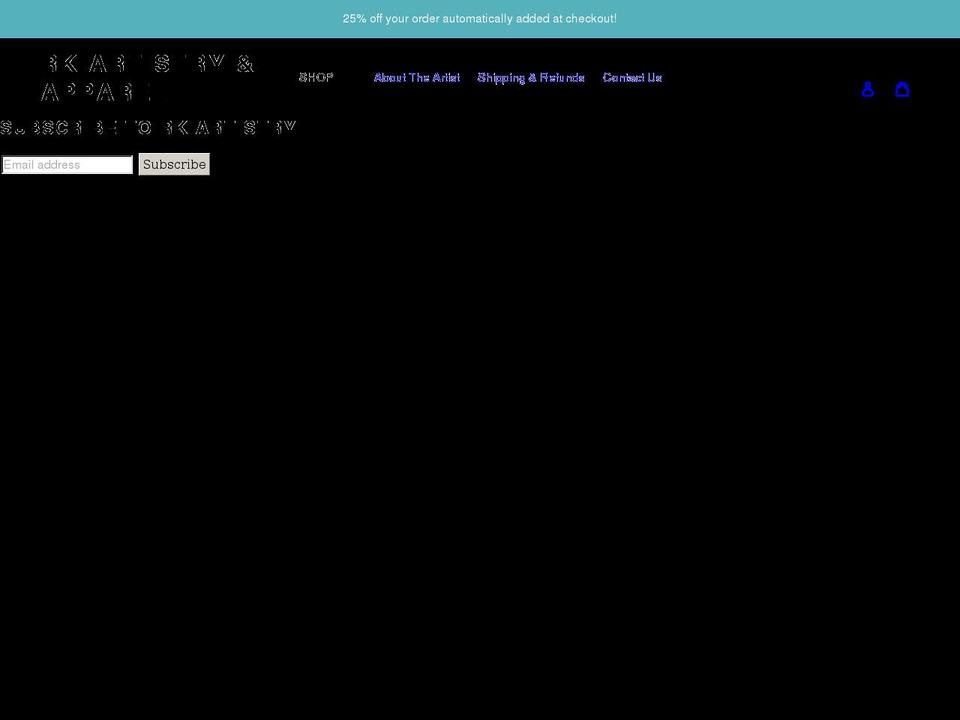
Task: Click the BK Artistry & Apparel logo
Action: (x=148, y=76)
